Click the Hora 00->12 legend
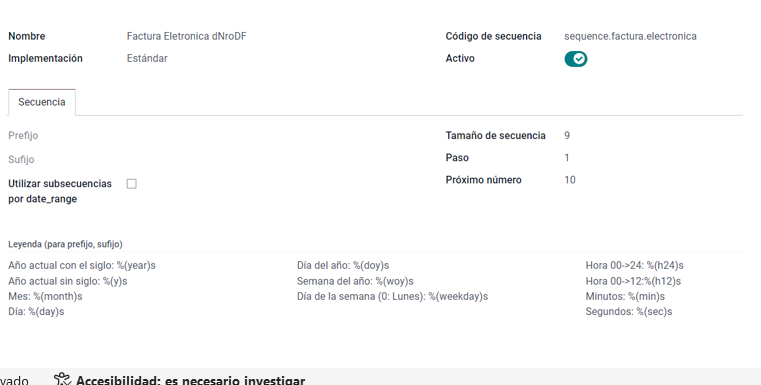Viewport: 761px width, 385px height. [633, 281]
